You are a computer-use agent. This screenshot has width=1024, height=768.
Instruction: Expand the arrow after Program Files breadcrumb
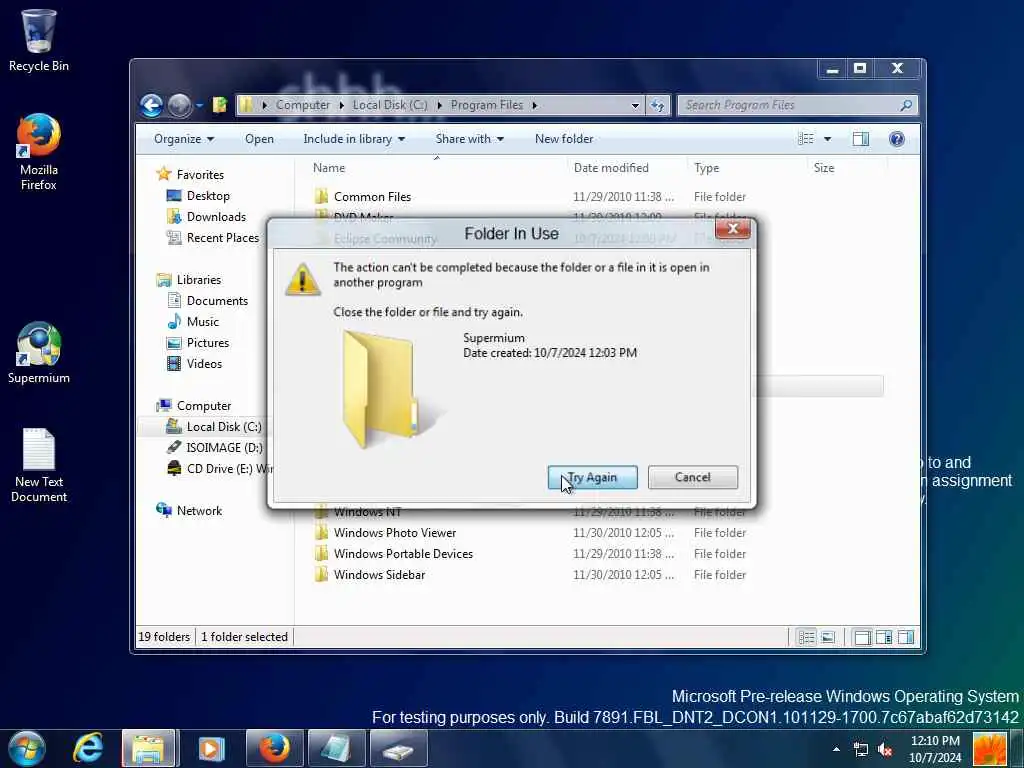pyautogui.click(x=534, y=105)
